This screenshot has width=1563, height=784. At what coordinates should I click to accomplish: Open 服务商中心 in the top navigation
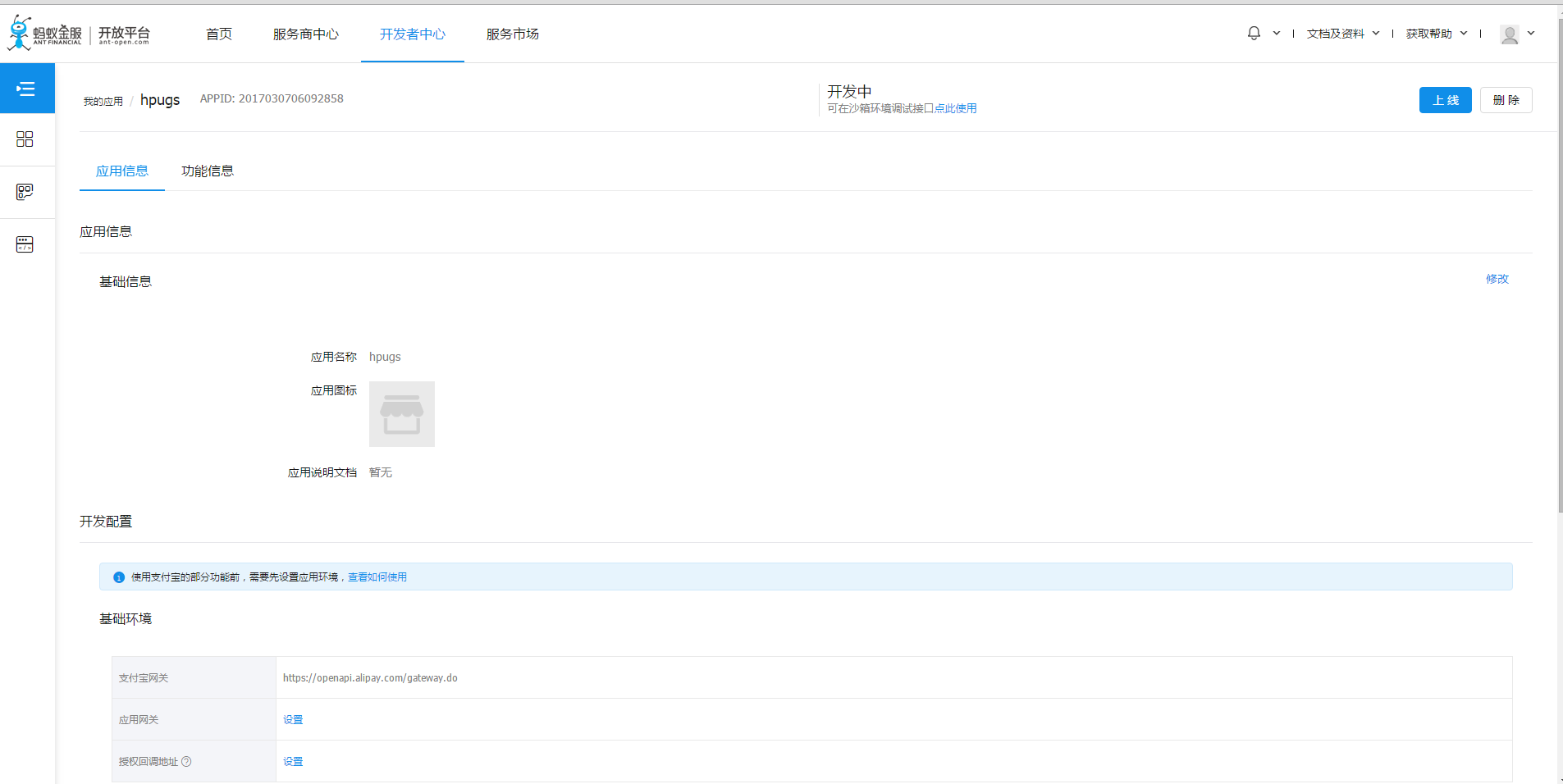pos(305,34)
